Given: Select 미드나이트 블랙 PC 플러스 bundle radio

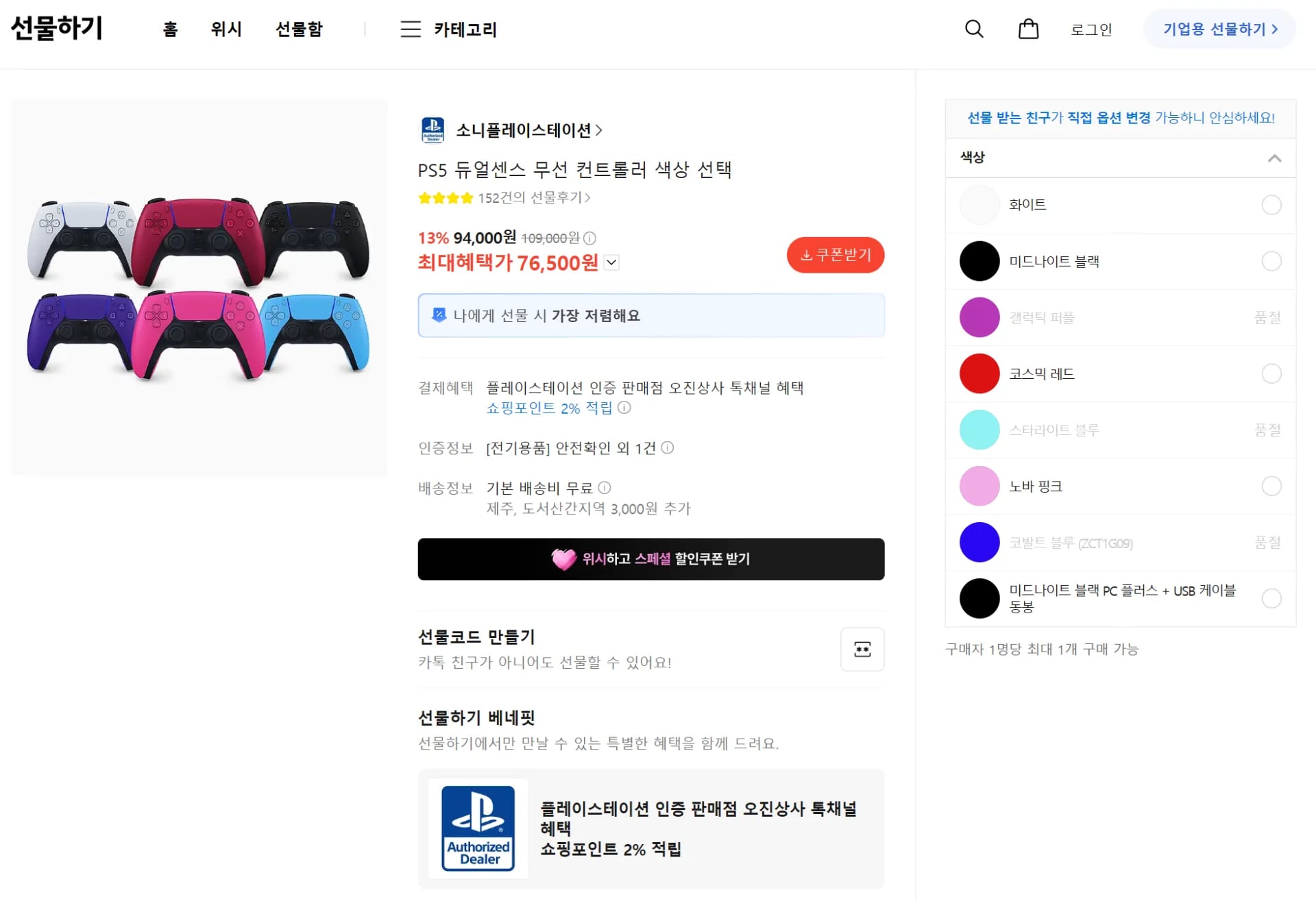Looking at the screenshot, I should pos(1271,598).
